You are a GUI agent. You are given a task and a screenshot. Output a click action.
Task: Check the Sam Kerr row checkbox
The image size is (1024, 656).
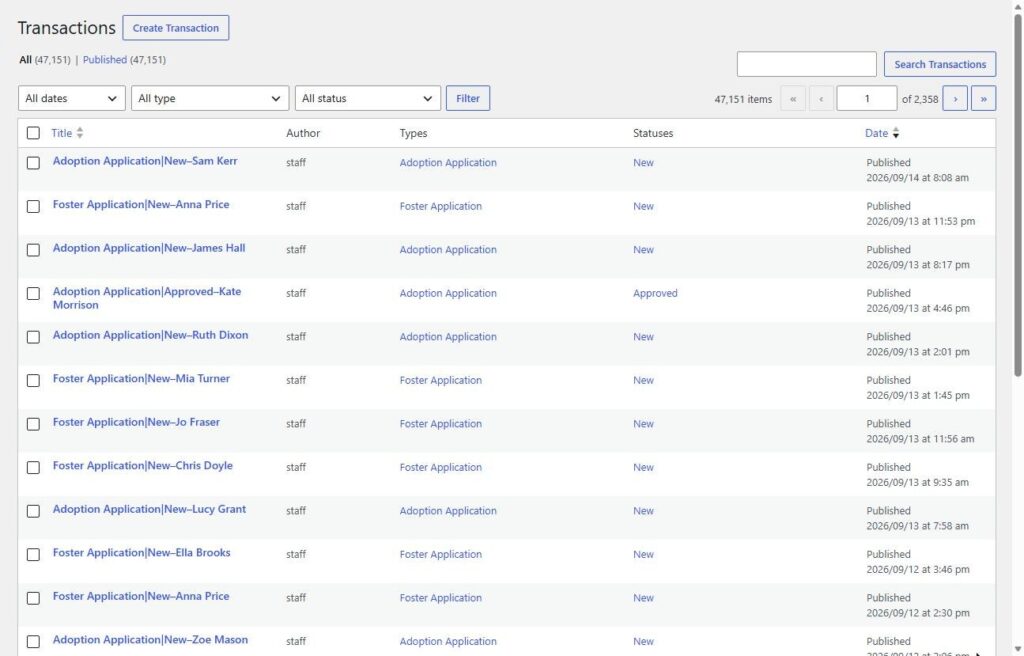click(x=33, y=163)
